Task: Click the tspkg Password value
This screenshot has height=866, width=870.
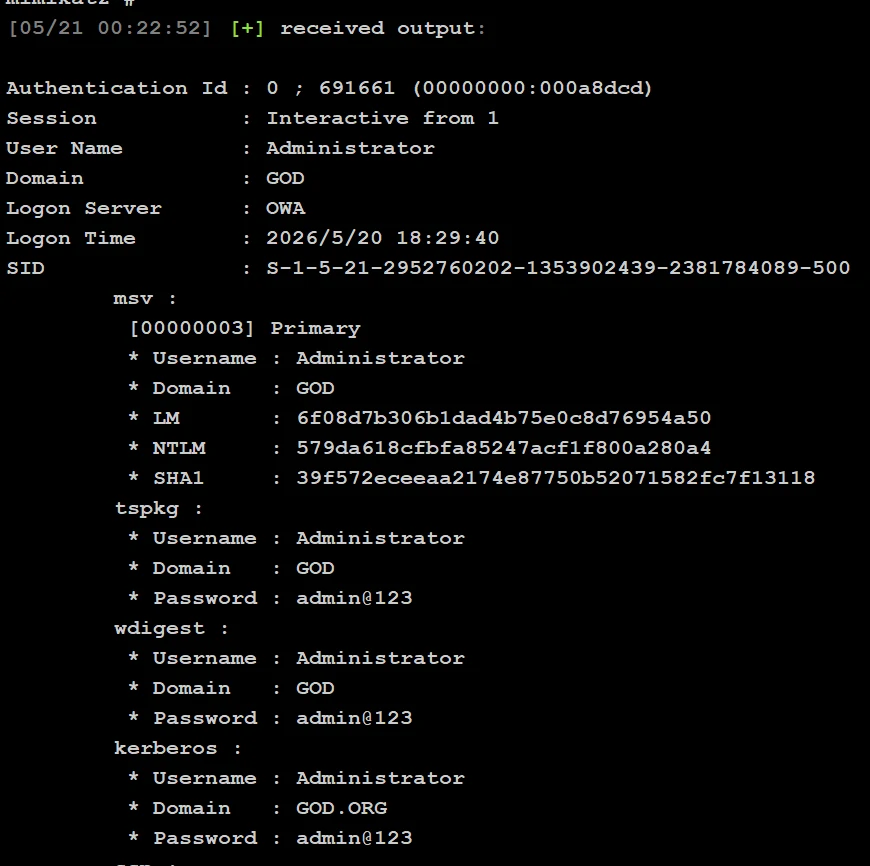Action: click(354, 598)
